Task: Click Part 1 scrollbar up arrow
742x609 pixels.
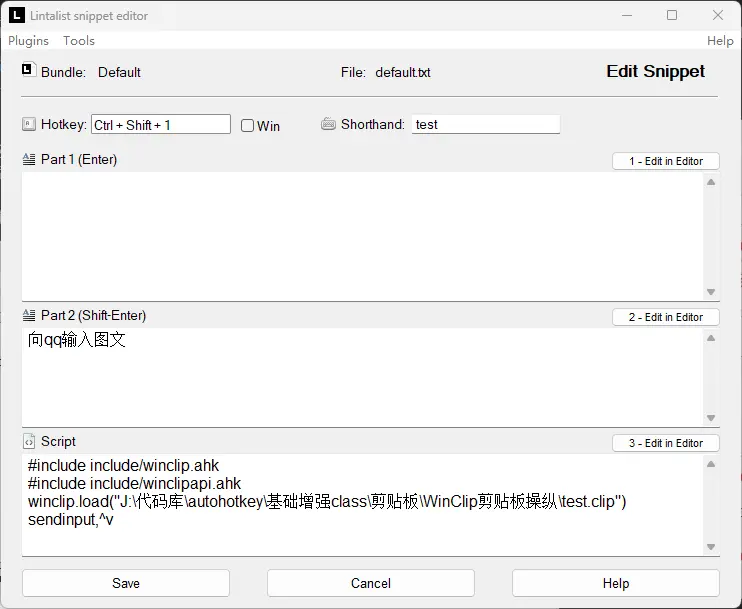Action: coord(711,182)
